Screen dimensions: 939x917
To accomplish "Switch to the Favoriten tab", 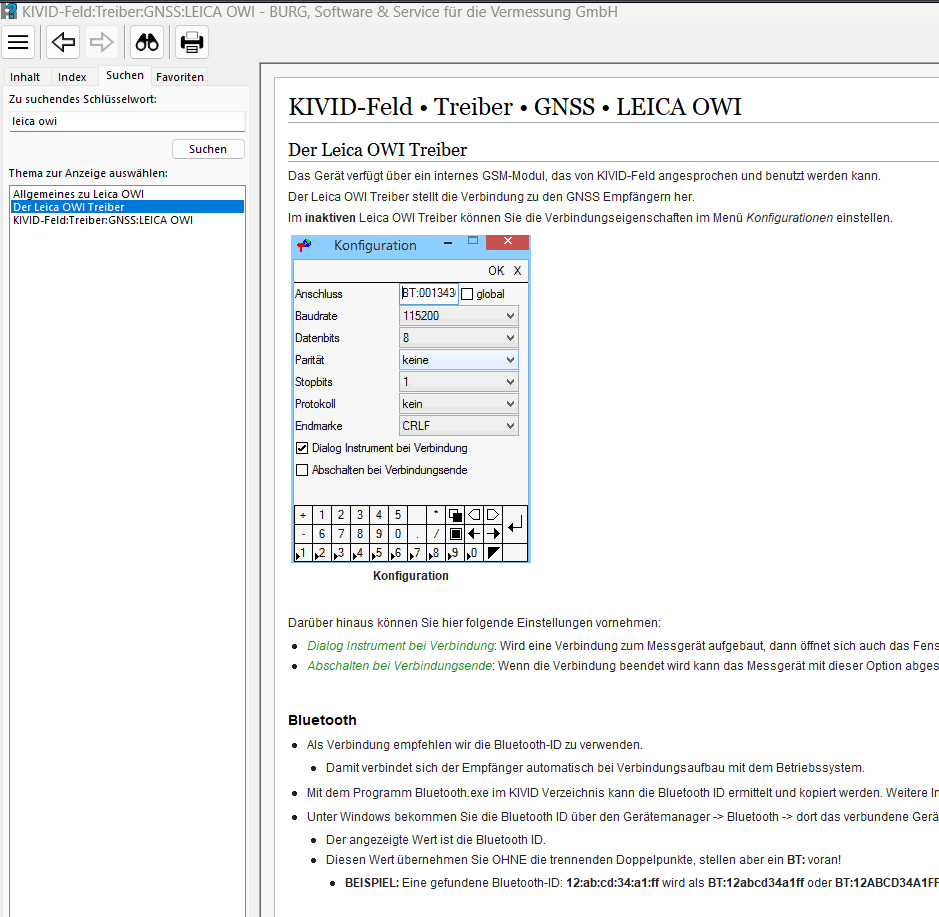I will coord(180,77).
